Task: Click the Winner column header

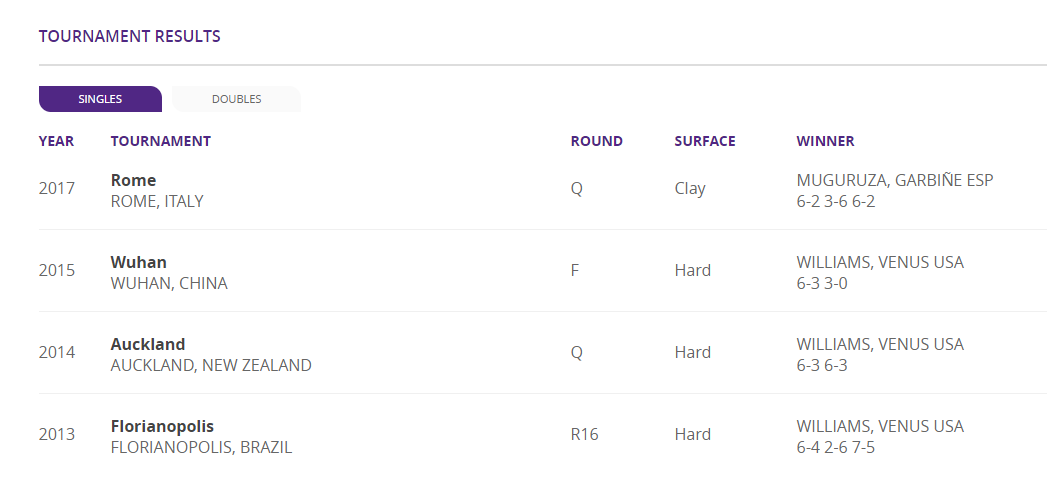Action: click(x=825, y=141)
